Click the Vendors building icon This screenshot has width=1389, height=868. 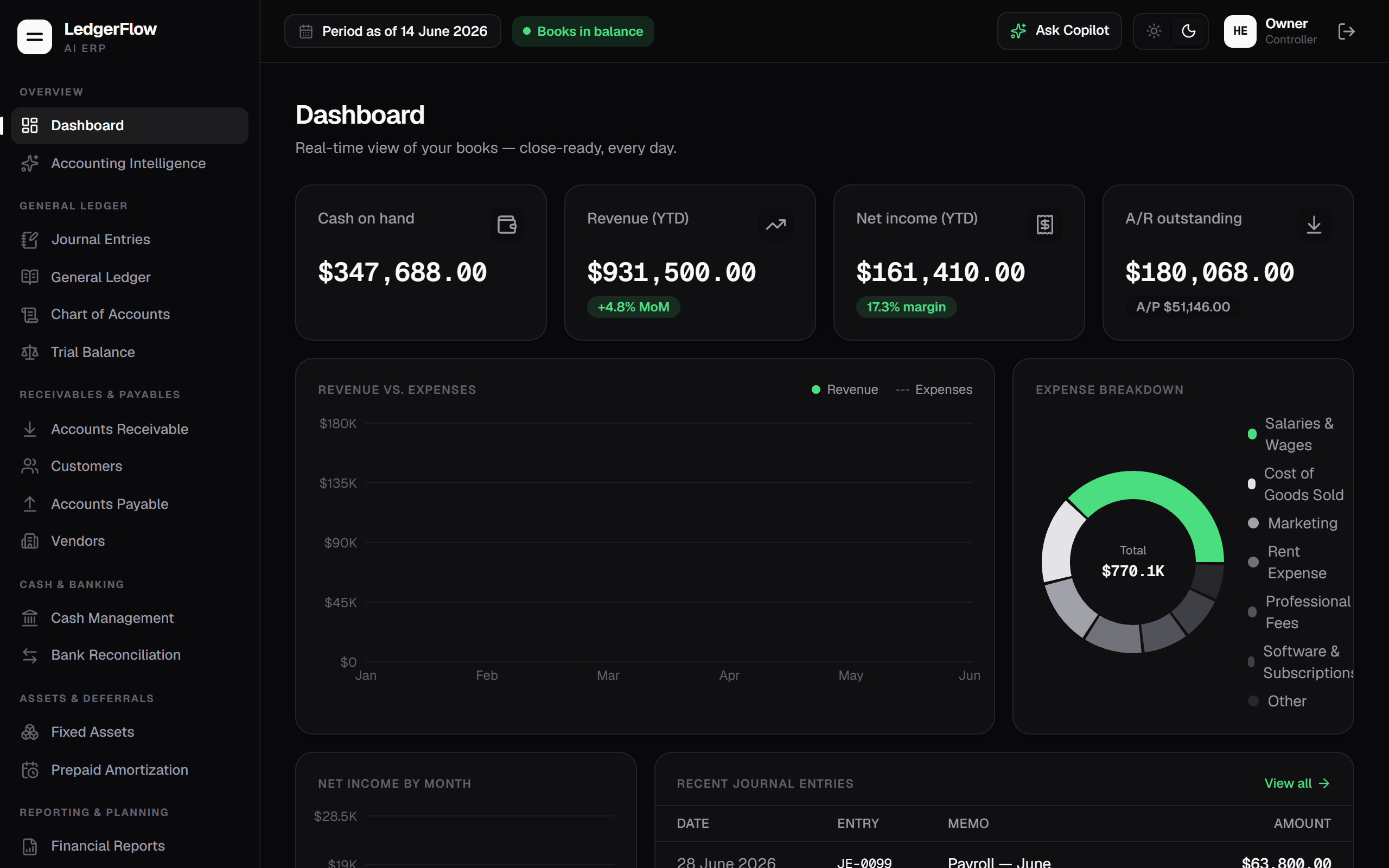(x=30, y=541)
